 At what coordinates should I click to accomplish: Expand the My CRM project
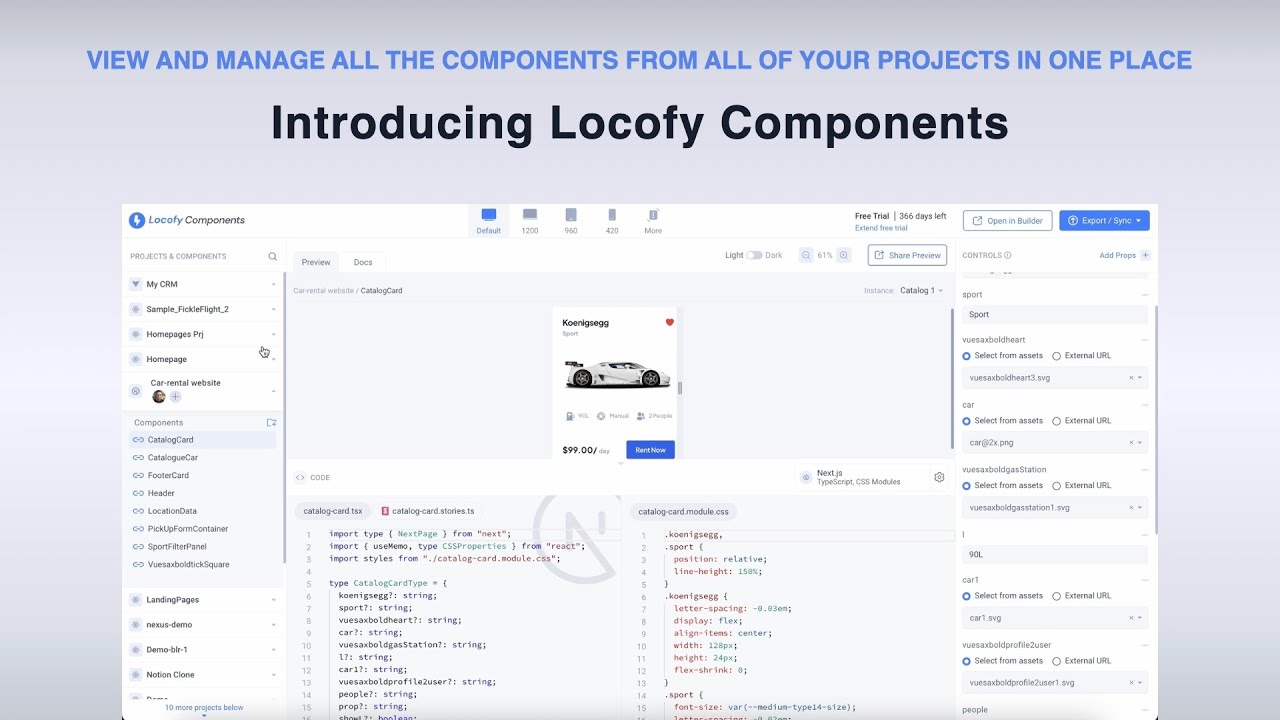pyautogui.click(x=274, y=284)
